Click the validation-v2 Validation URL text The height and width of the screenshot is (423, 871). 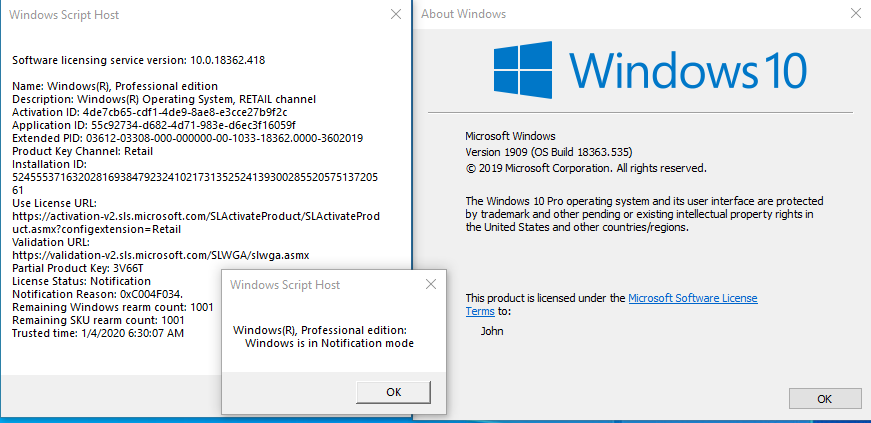(x=161, y=255)
